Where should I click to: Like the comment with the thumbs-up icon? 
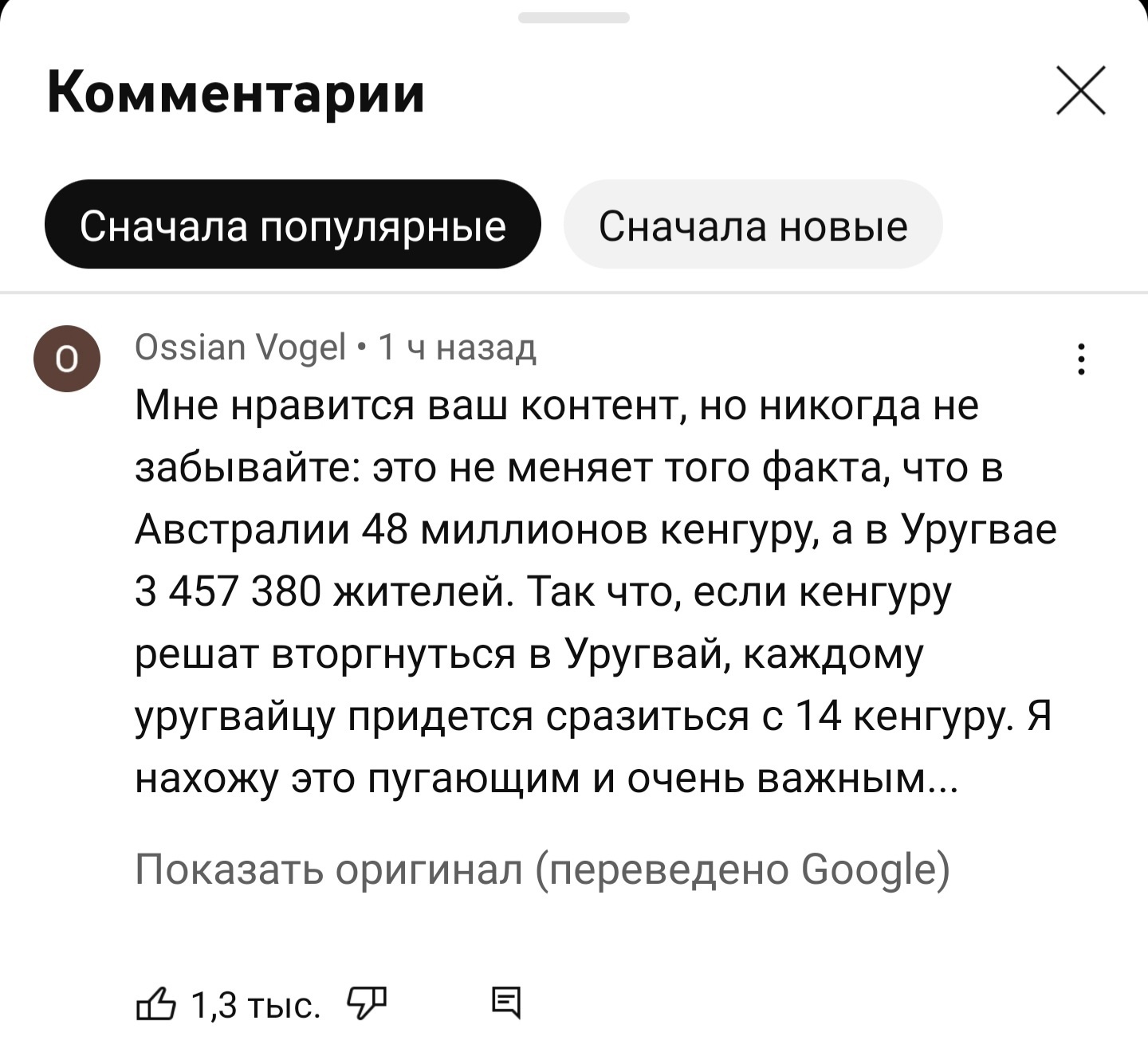(x=155, y=1004)
